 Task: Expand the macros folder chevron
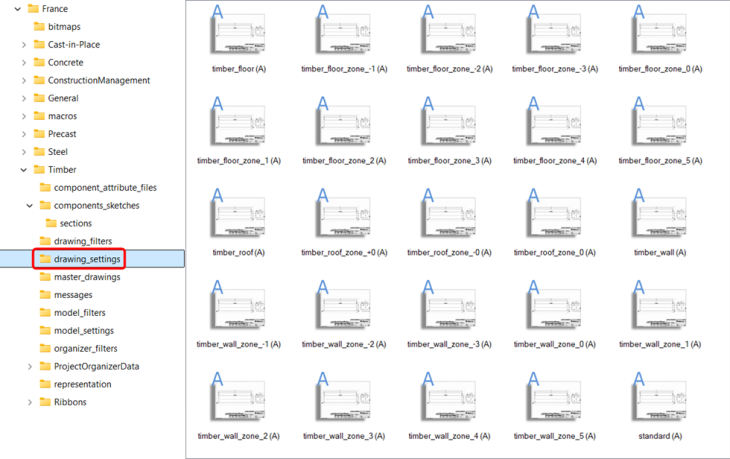click(24, 116)
